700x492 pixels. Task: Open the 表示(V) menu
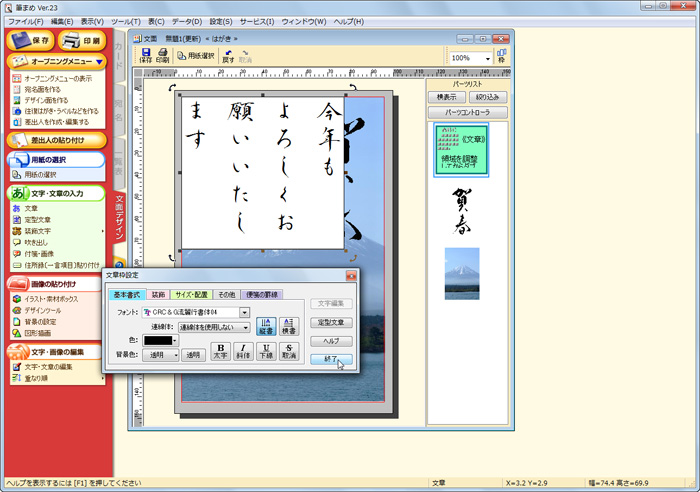[92, 21]
